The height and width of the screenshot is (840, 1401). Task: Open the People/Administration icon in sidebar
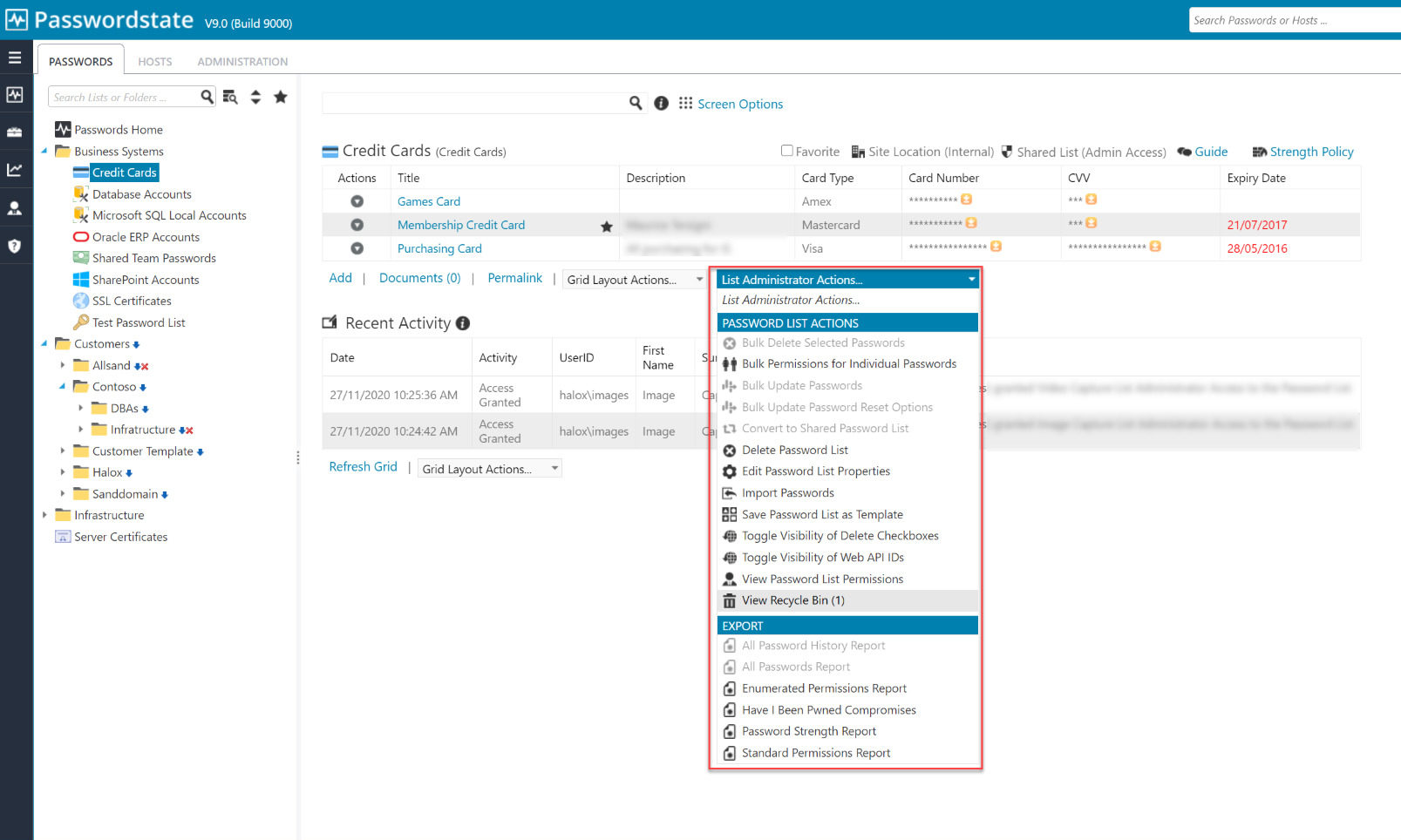(16, 207)
